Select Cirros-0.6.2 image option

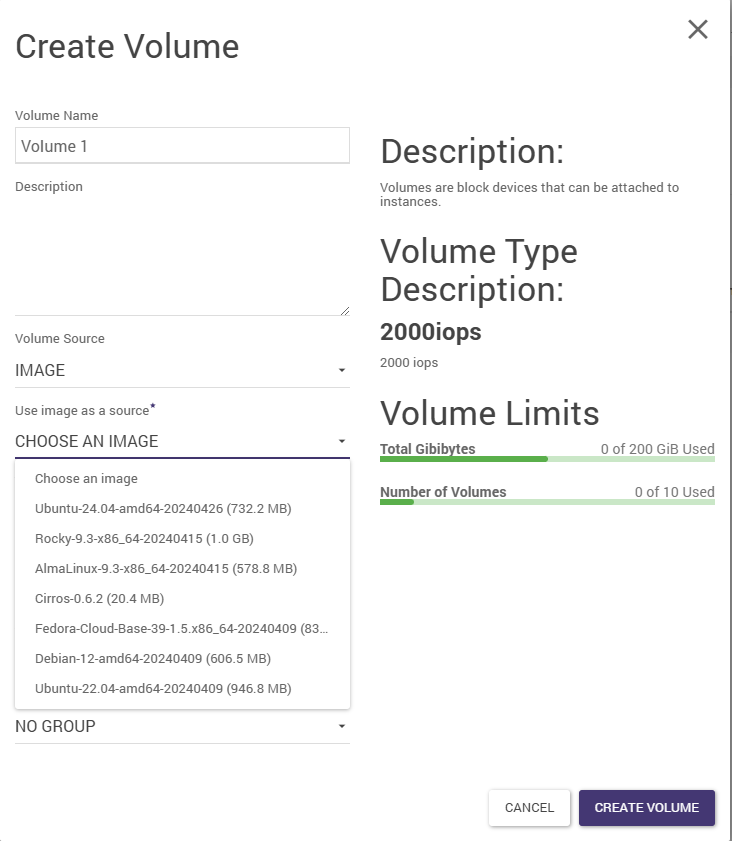pyautogui.click(x=99, y=599)
